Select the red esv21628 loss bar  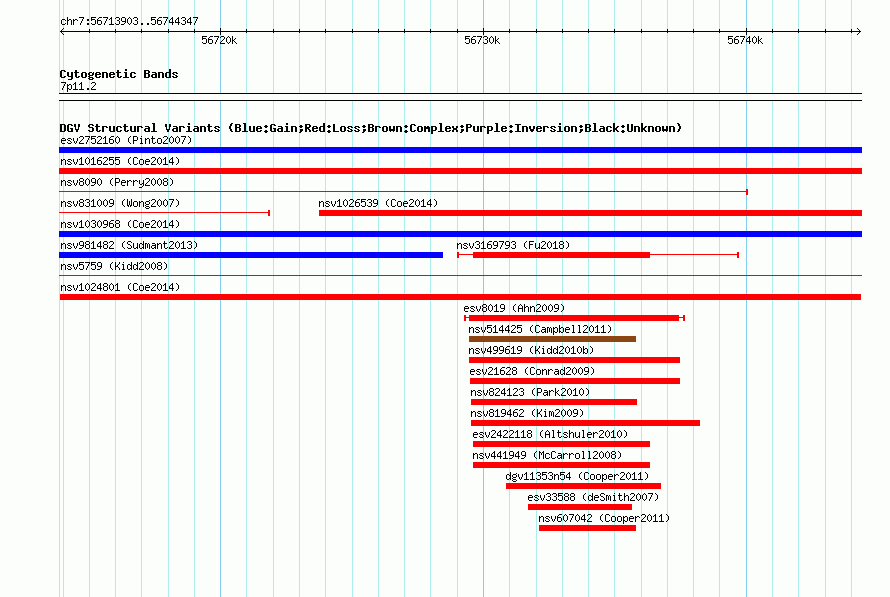(575, 381)
